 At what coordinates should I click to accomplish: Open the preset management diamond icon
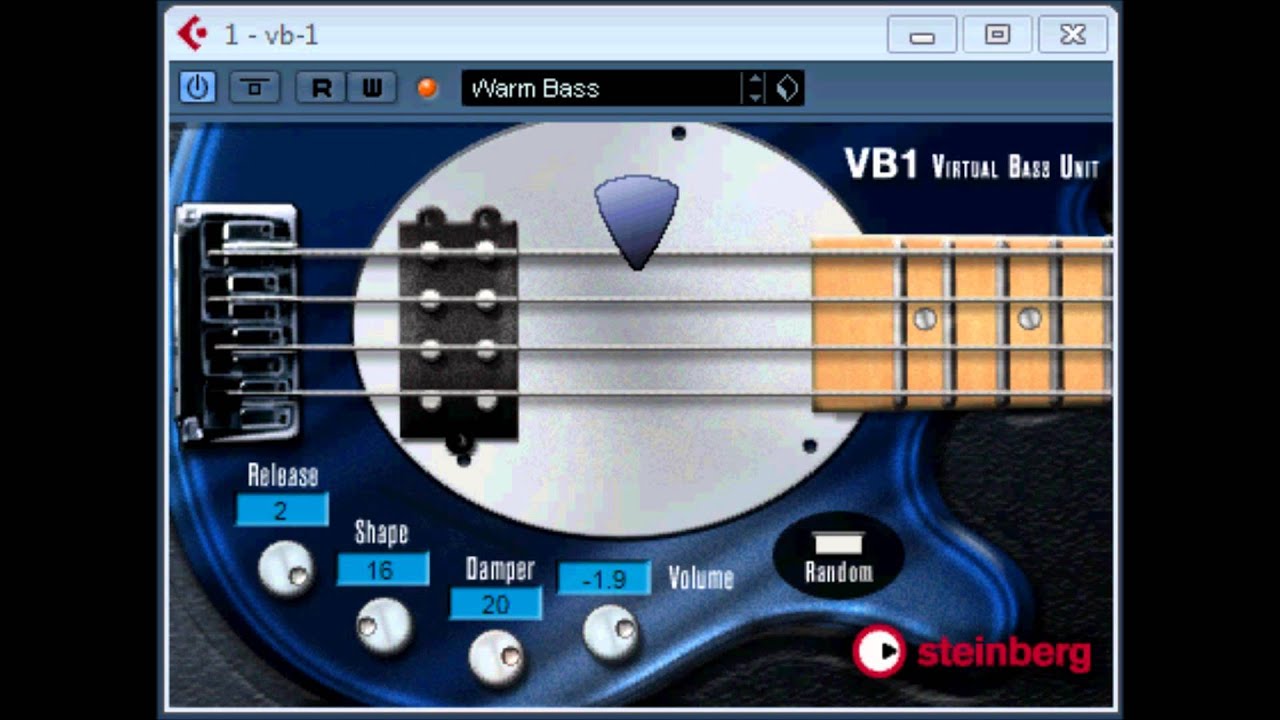coord(787,88)
